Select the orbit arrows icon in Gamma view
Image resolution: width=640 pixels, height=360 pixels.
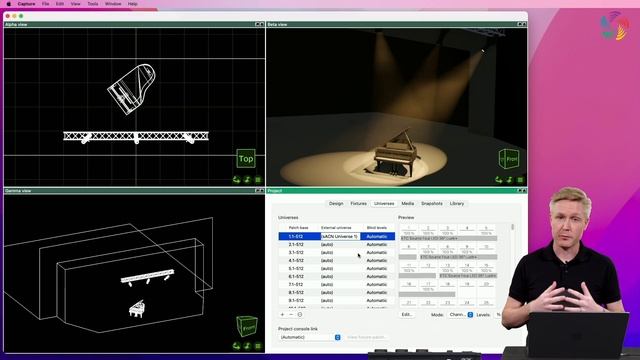click(x=236, y=346)
